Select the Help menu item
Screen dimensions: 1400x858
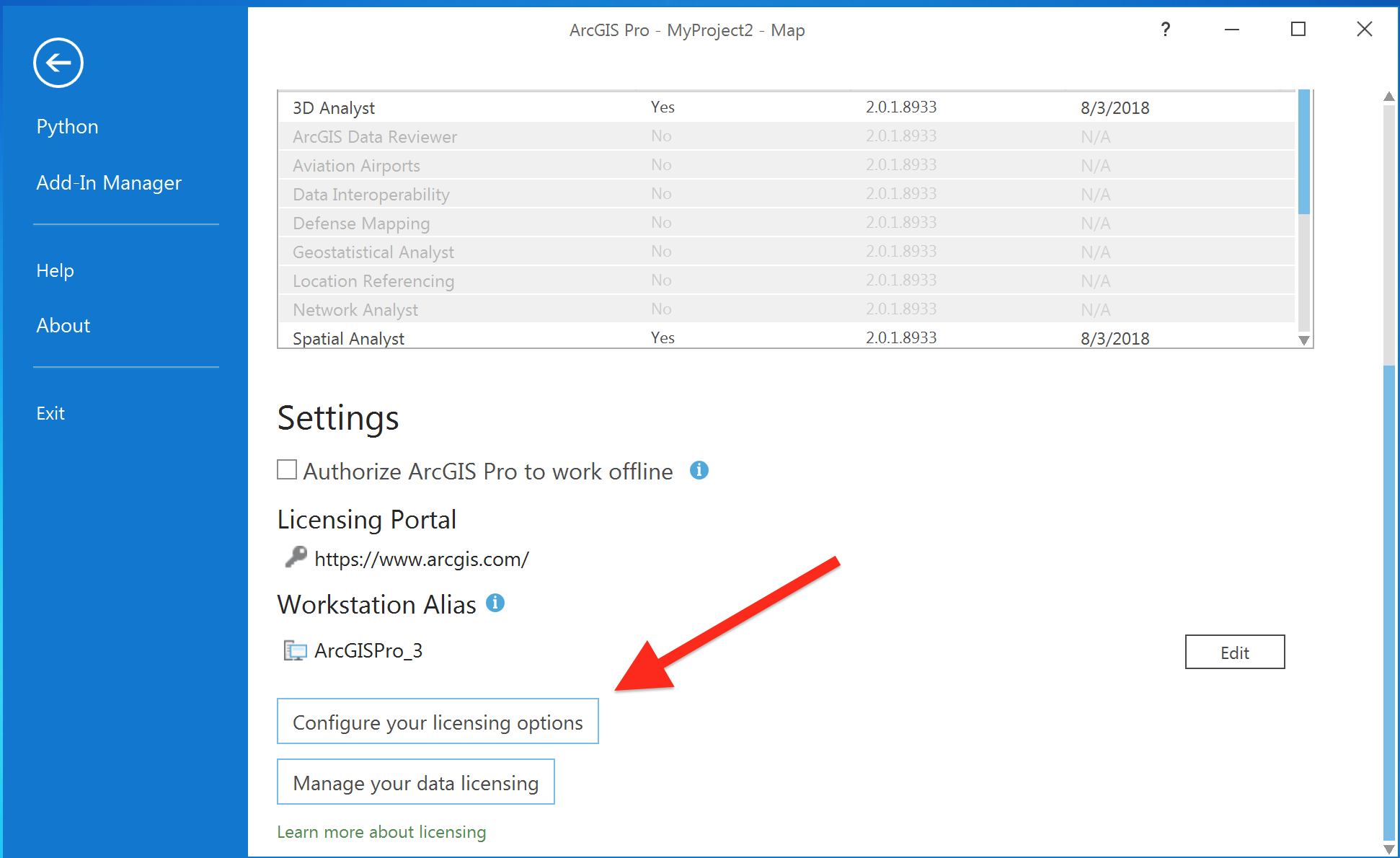pos(55,270)
